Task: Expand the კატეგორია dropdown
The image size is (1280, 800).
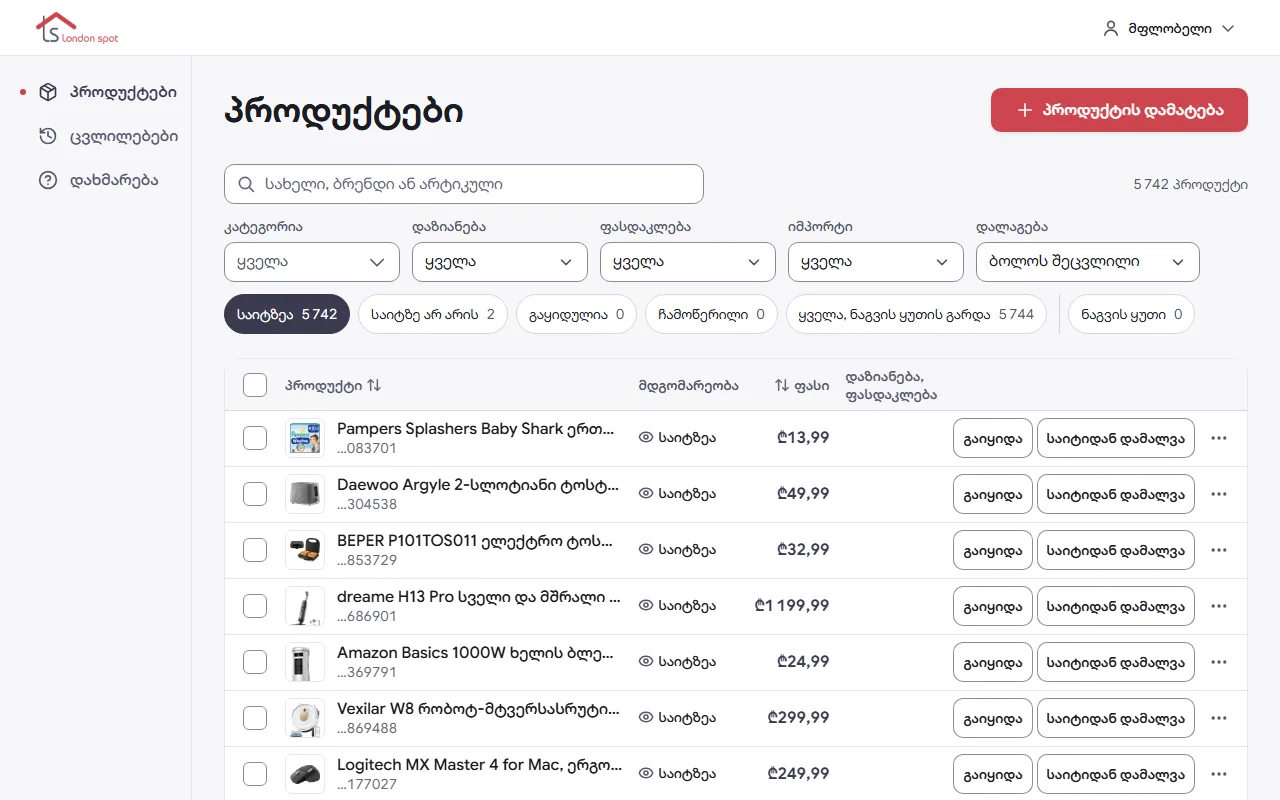Action: [312, 262]
